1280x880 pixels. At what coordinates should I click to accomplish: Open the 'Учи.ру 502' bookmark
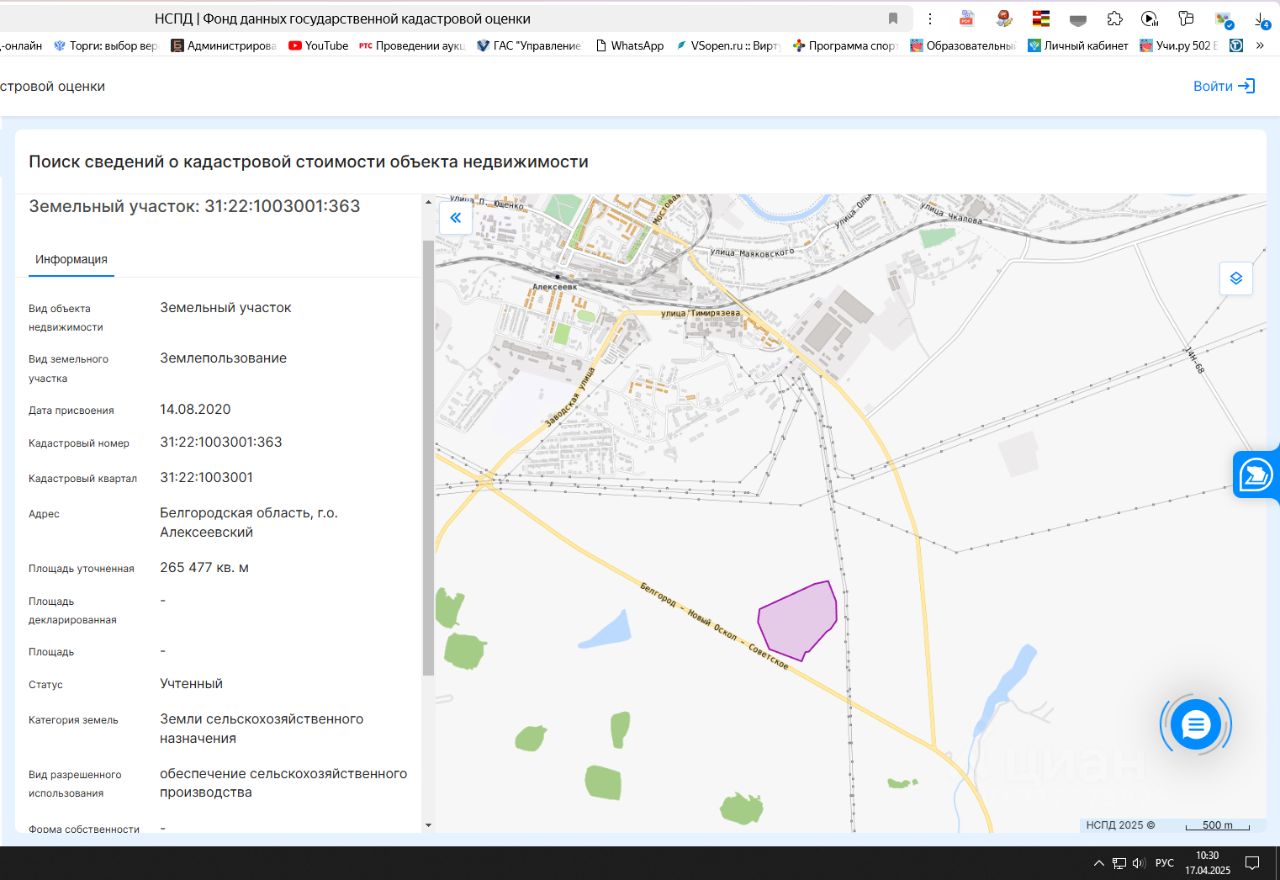[x=1180, y=46]
